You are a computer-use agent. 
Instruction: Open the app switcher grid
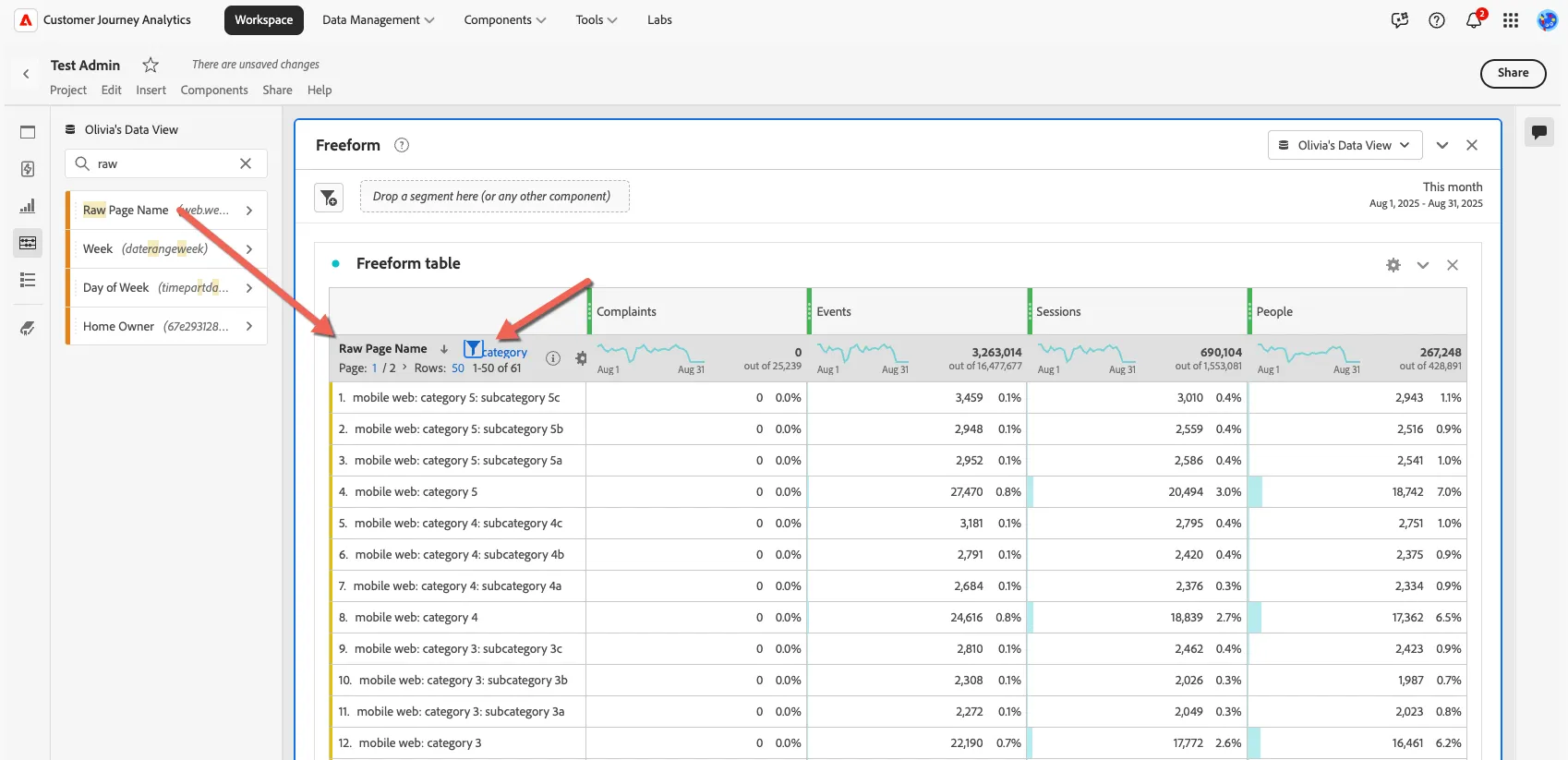[x=1511, y=20]
